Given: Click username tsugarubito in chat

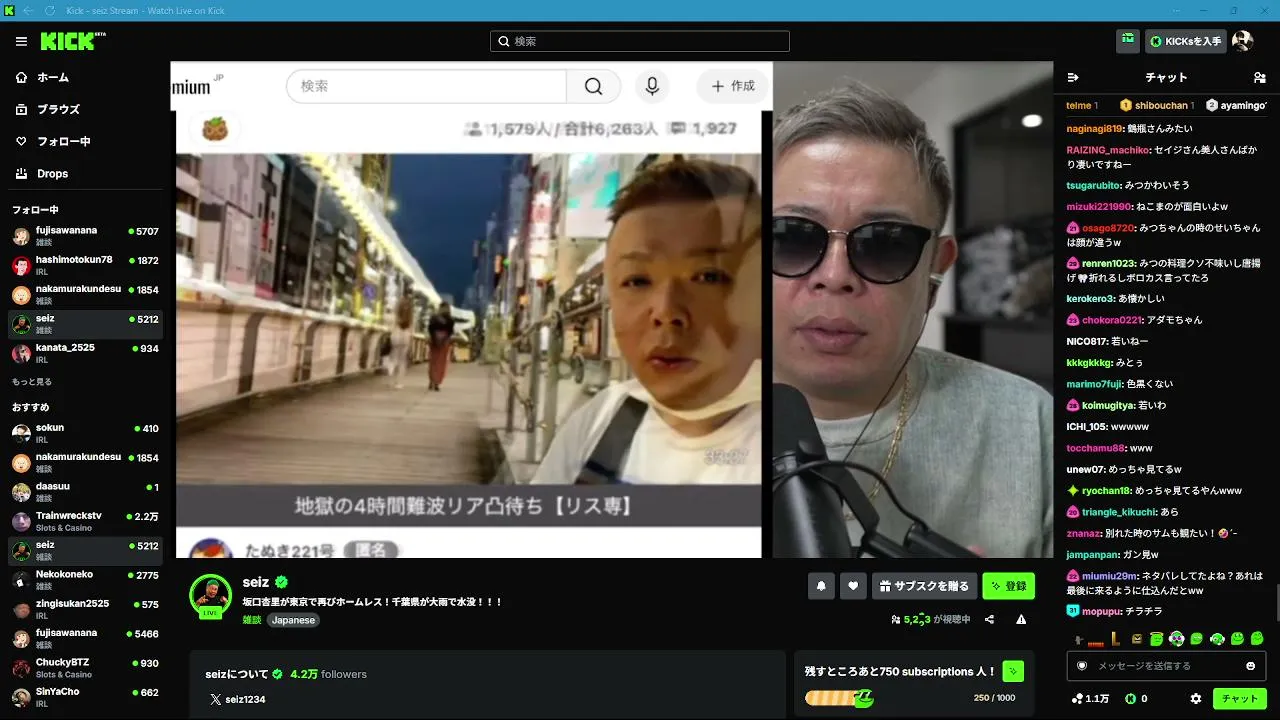Looking at the screenshot, I should 1093,185.
